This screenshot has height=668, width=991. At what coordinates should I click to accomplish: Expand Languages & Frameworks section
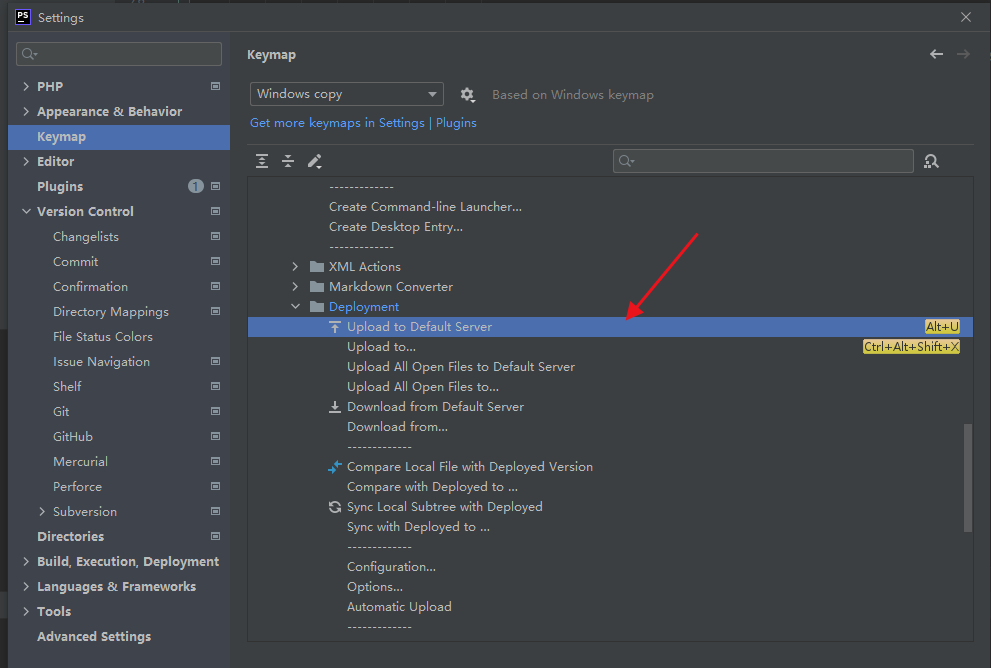click(x=26, y=586)
